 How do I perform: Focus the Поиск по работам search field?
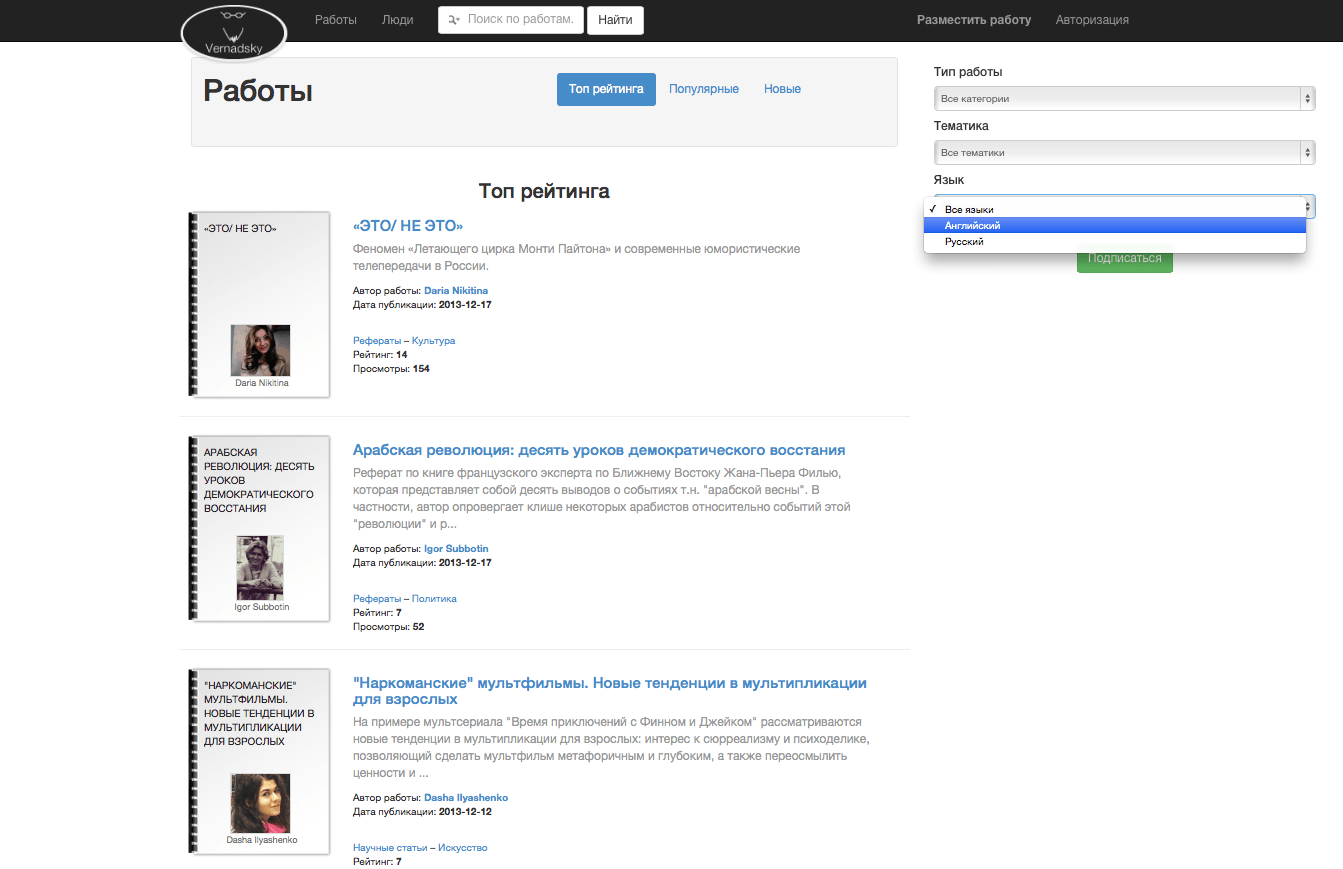tap(520, 20)
